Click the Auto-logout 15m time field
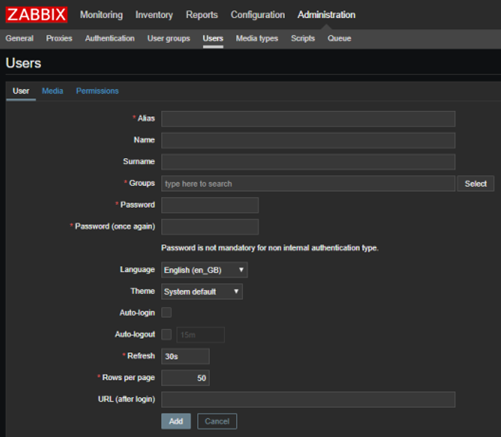 pyautogui.click(x=200, y=335)
